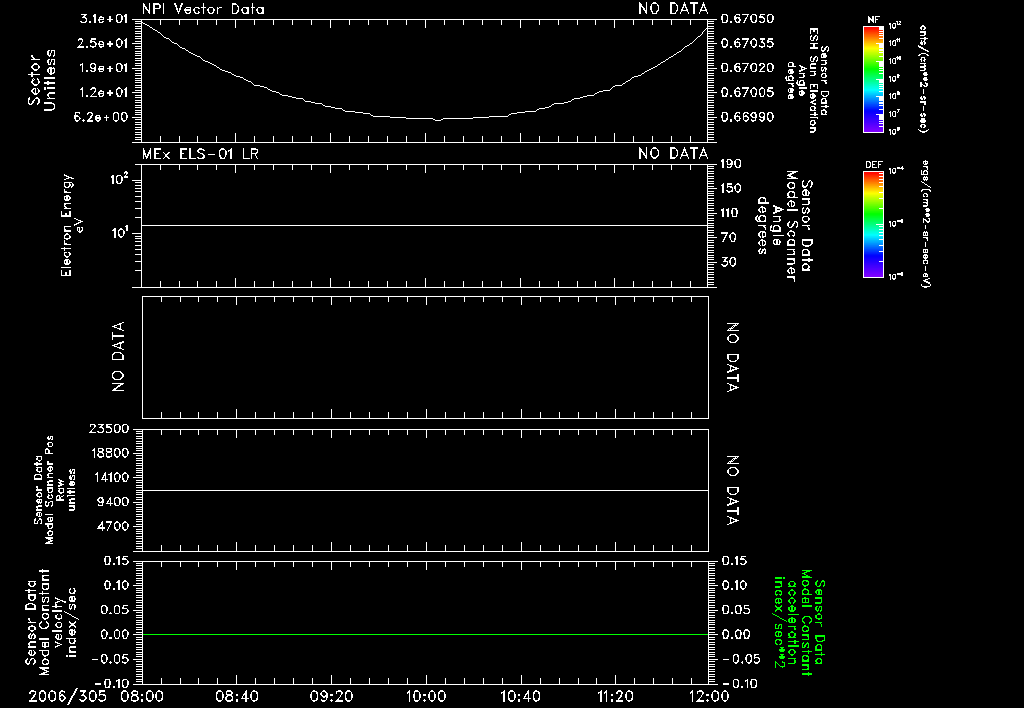Click the horizontal scanner position line in fourth panel
1024x708 pixels.
click(x=424, y=490)
